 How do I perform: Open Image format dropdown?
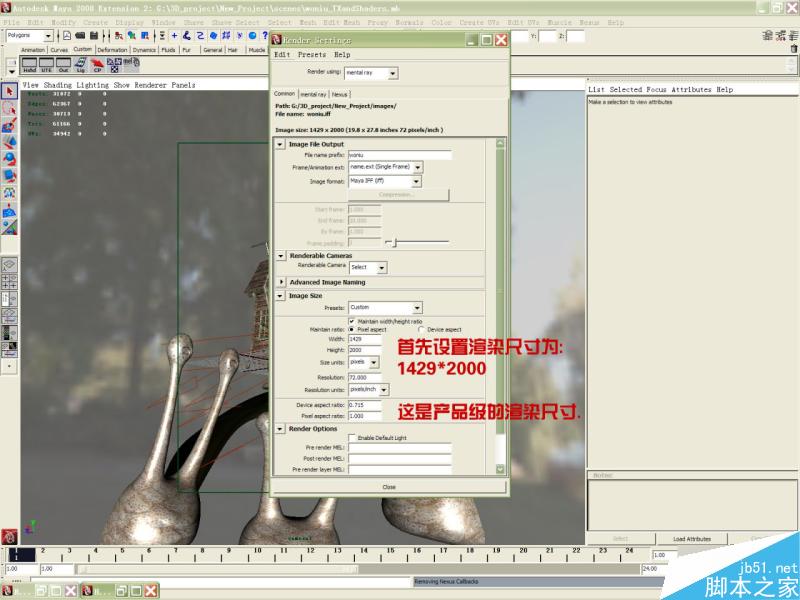385,181
